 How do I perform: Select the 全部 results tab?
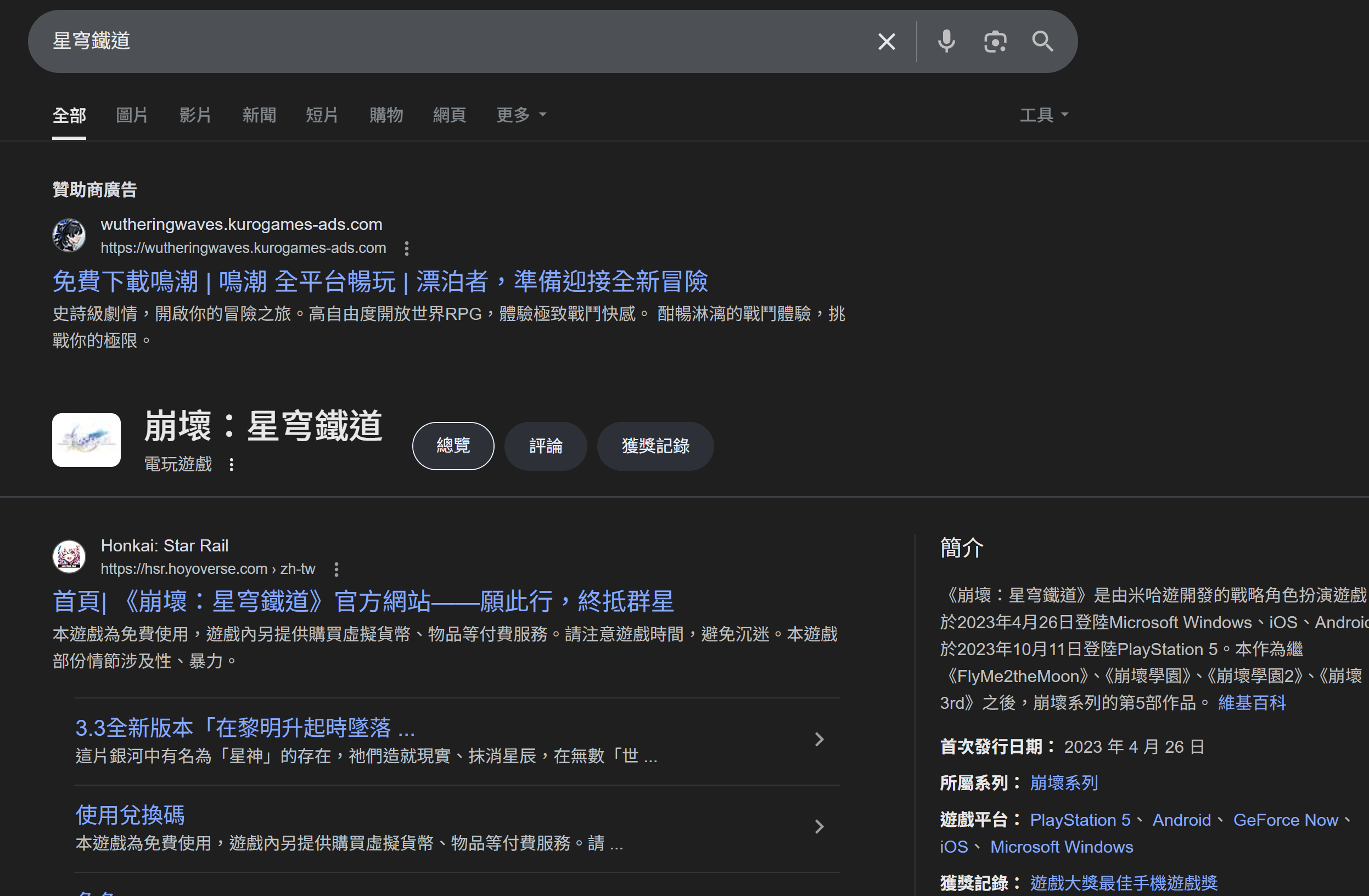(69, 115)
